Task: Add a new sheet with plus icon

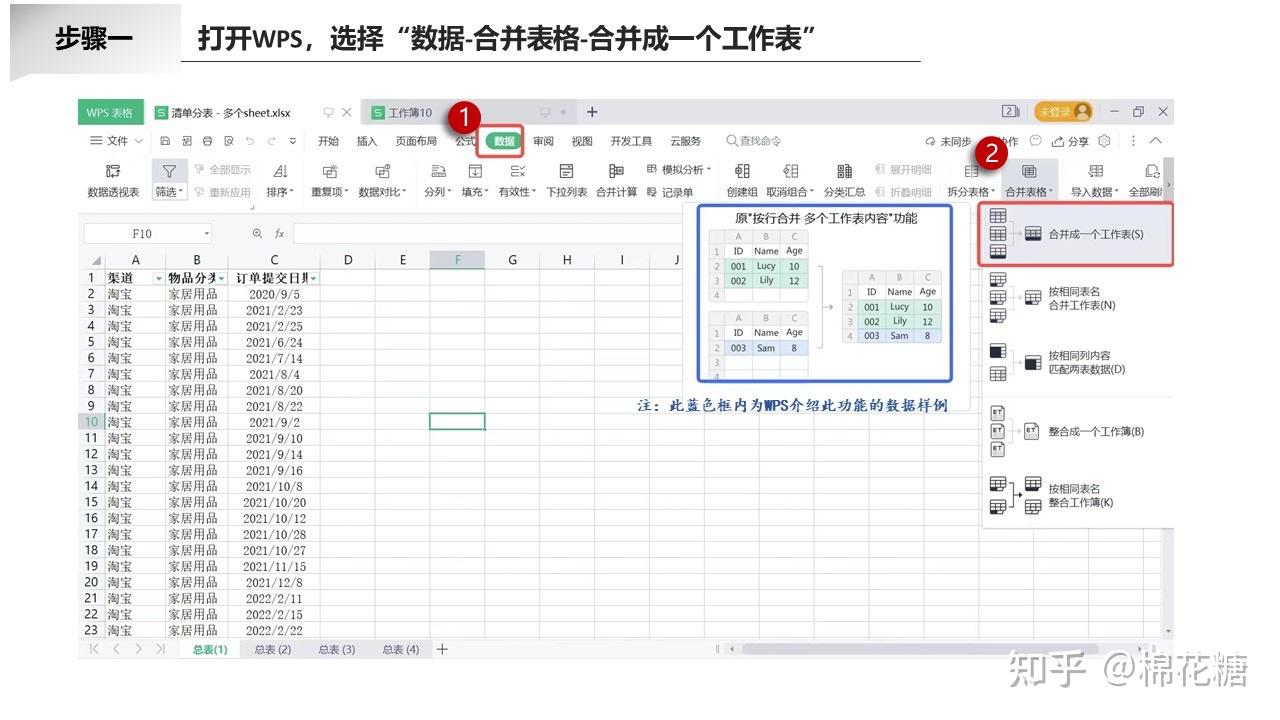Action: 442,649
